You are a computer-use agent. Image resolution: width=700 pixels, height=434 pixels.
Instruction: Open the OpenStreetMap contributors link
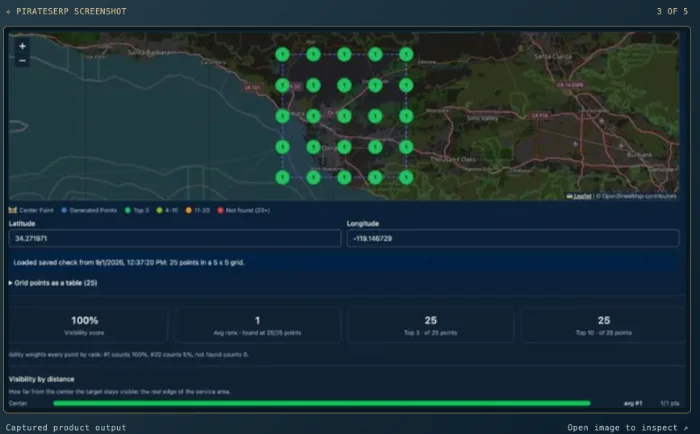point(638,196)
